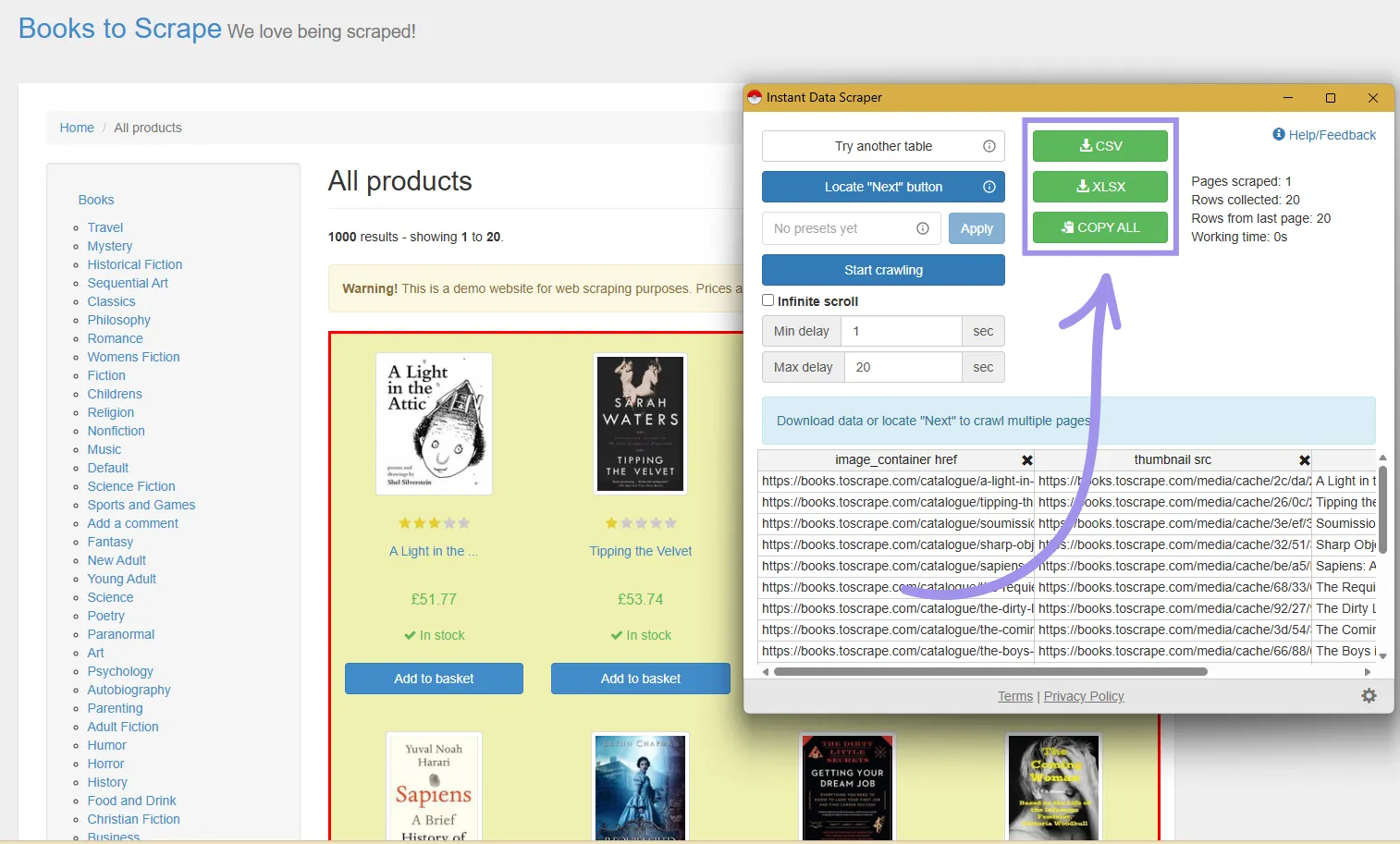Open the Autobiography category
Screen dimensions: 1400x844
coord(129,690)
